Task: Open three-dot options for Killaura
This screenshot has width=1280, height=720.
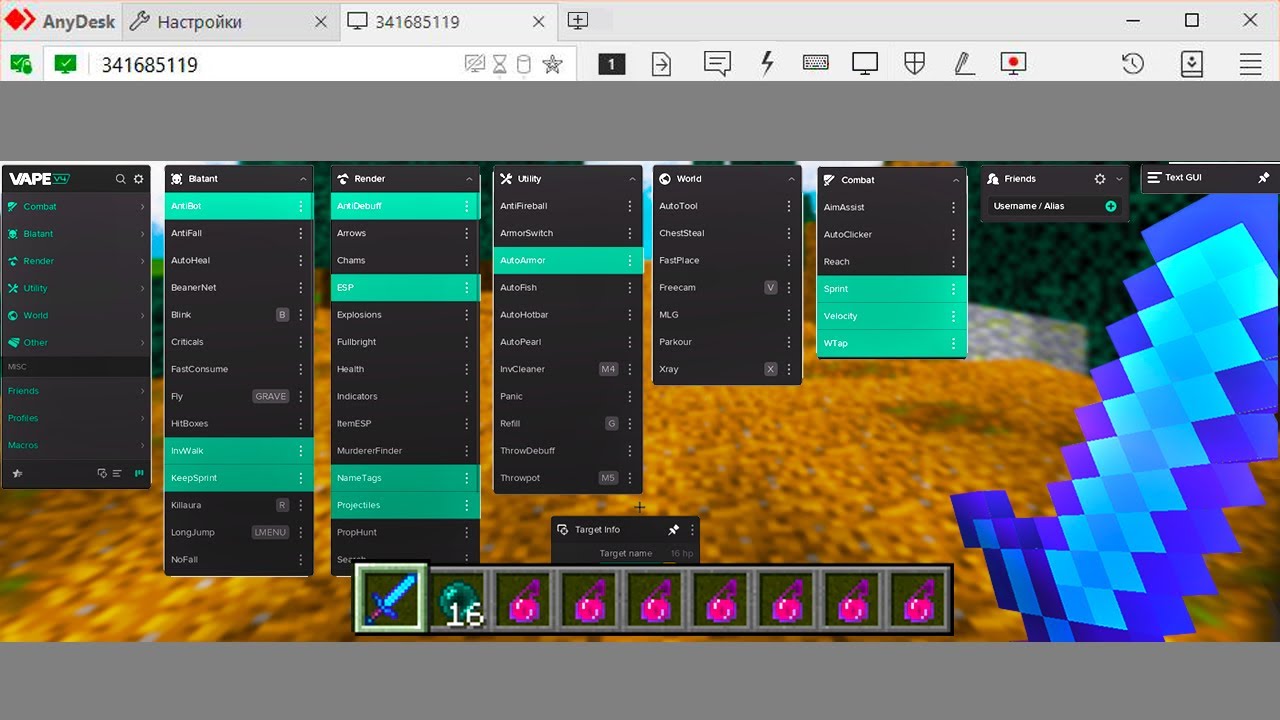Action: pos(301,505)
